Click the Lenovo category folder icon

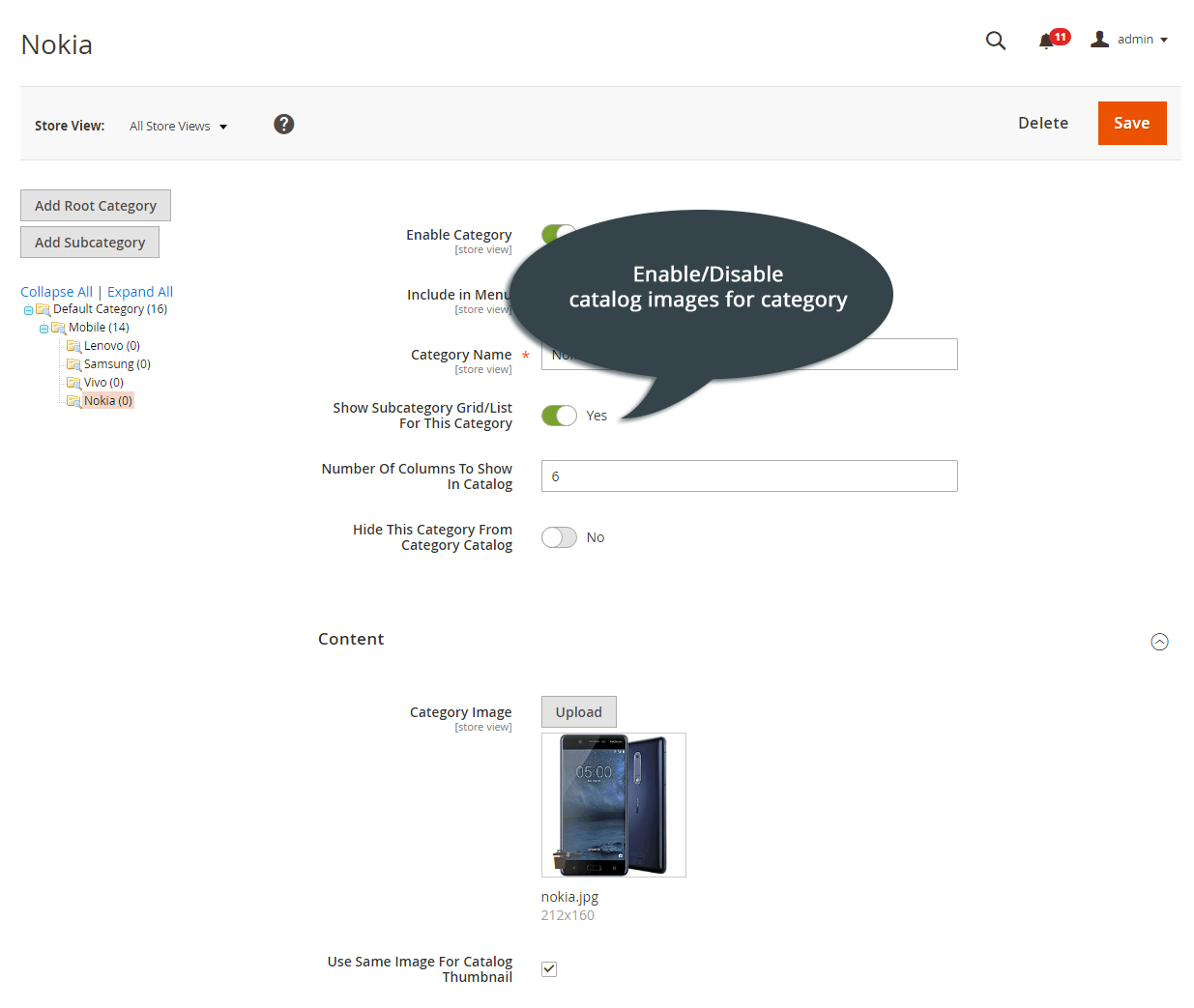click(x=75, y=345)
